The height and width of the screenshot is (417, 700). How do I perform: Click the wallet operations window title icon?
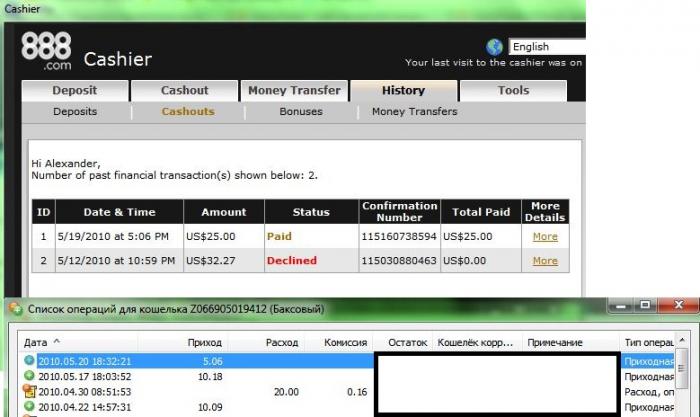coord(16,309)
